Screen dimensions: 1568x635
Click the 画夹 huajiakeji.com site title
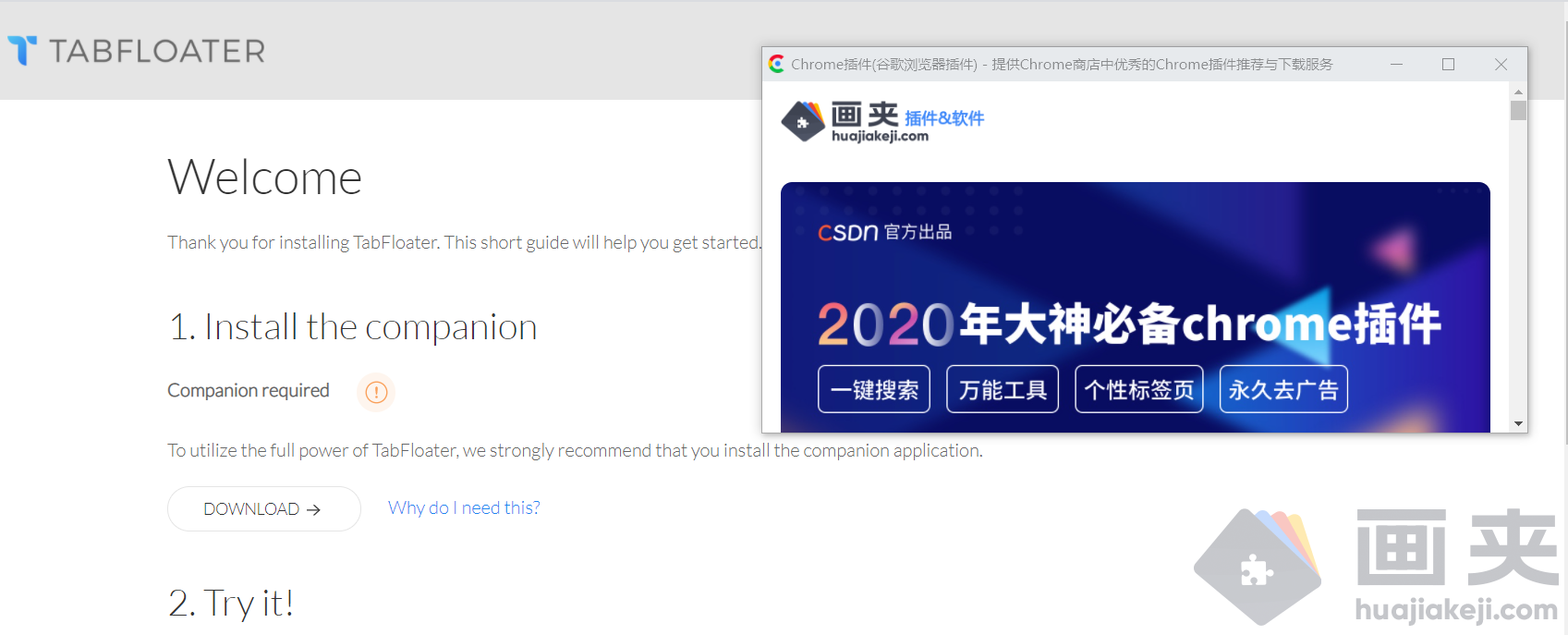click(x=866, y=122)
